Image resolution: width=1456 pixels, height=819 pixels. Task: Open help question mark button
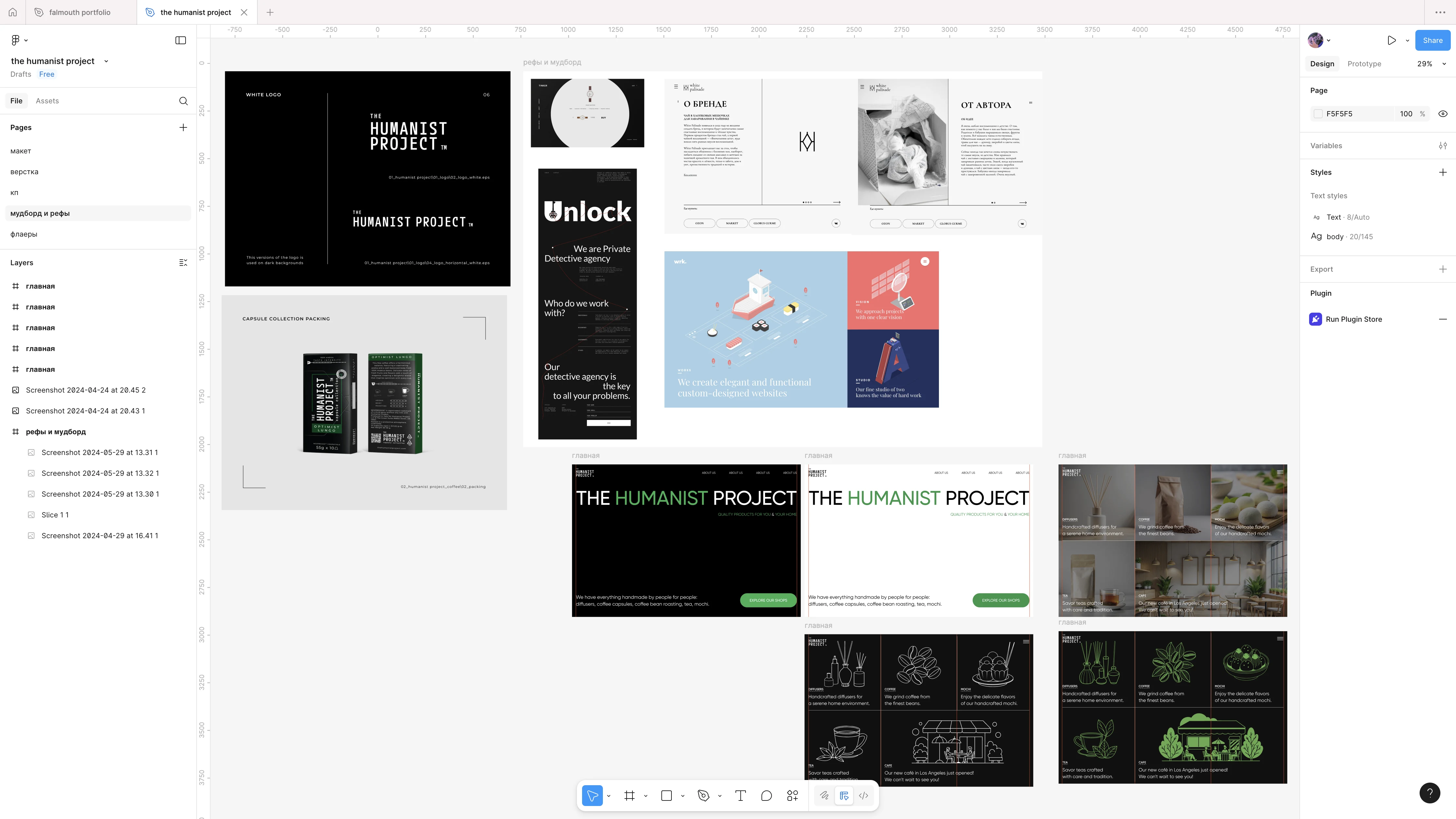coord(1429,792)
